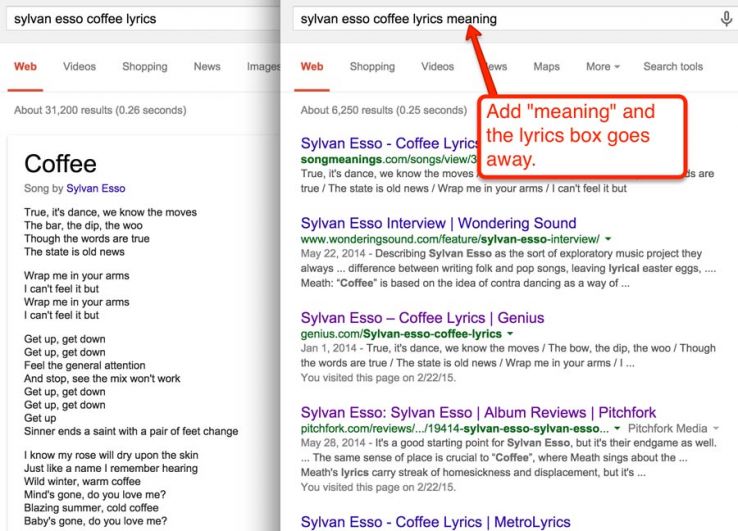
Task: Click lyric line 'Feel the general attention'
Action: click(x=85, y=365)
